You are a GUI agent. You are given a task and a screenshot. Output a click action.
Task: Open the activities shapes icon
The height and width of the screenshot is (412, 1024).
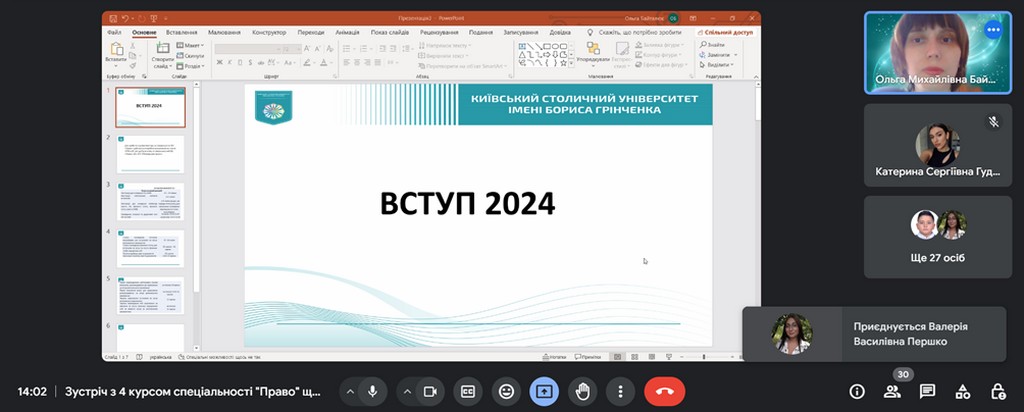coord(962,391)
